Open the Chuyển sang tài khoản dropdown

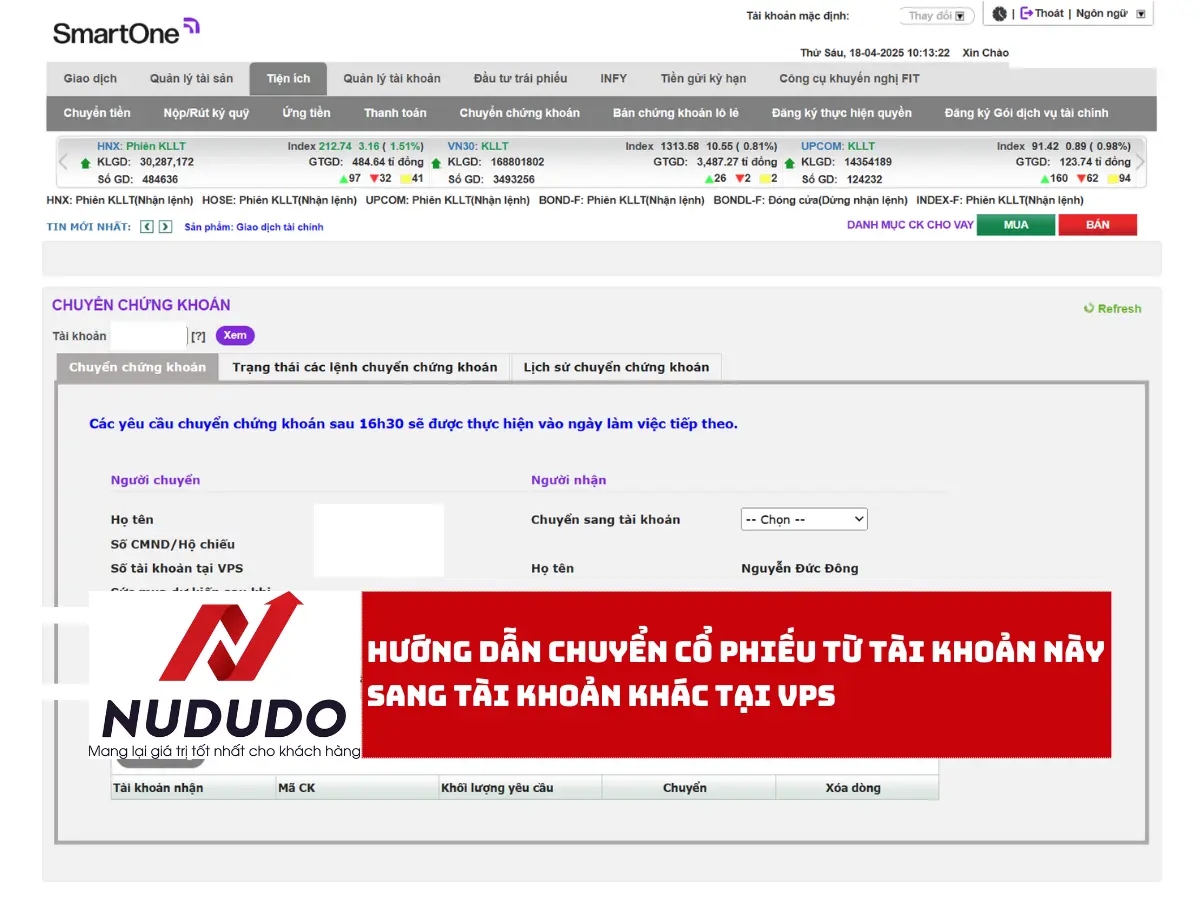[804, 519]
